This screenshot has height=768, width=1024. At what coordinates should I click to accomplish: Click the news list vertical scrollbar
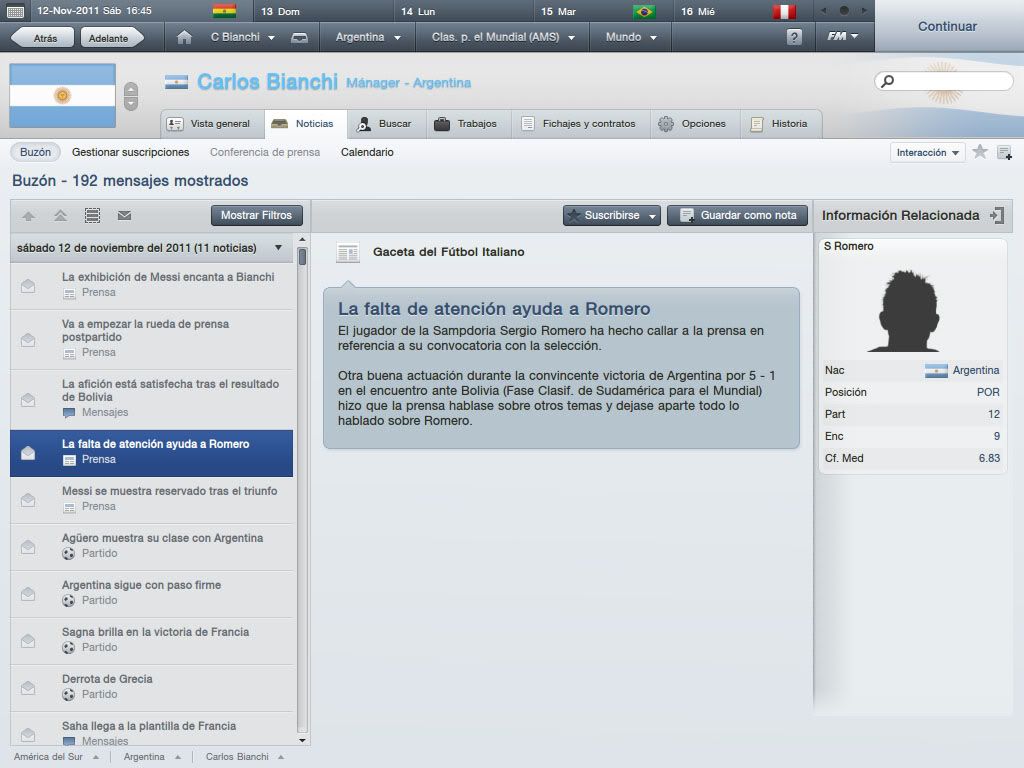click(302, 490)
